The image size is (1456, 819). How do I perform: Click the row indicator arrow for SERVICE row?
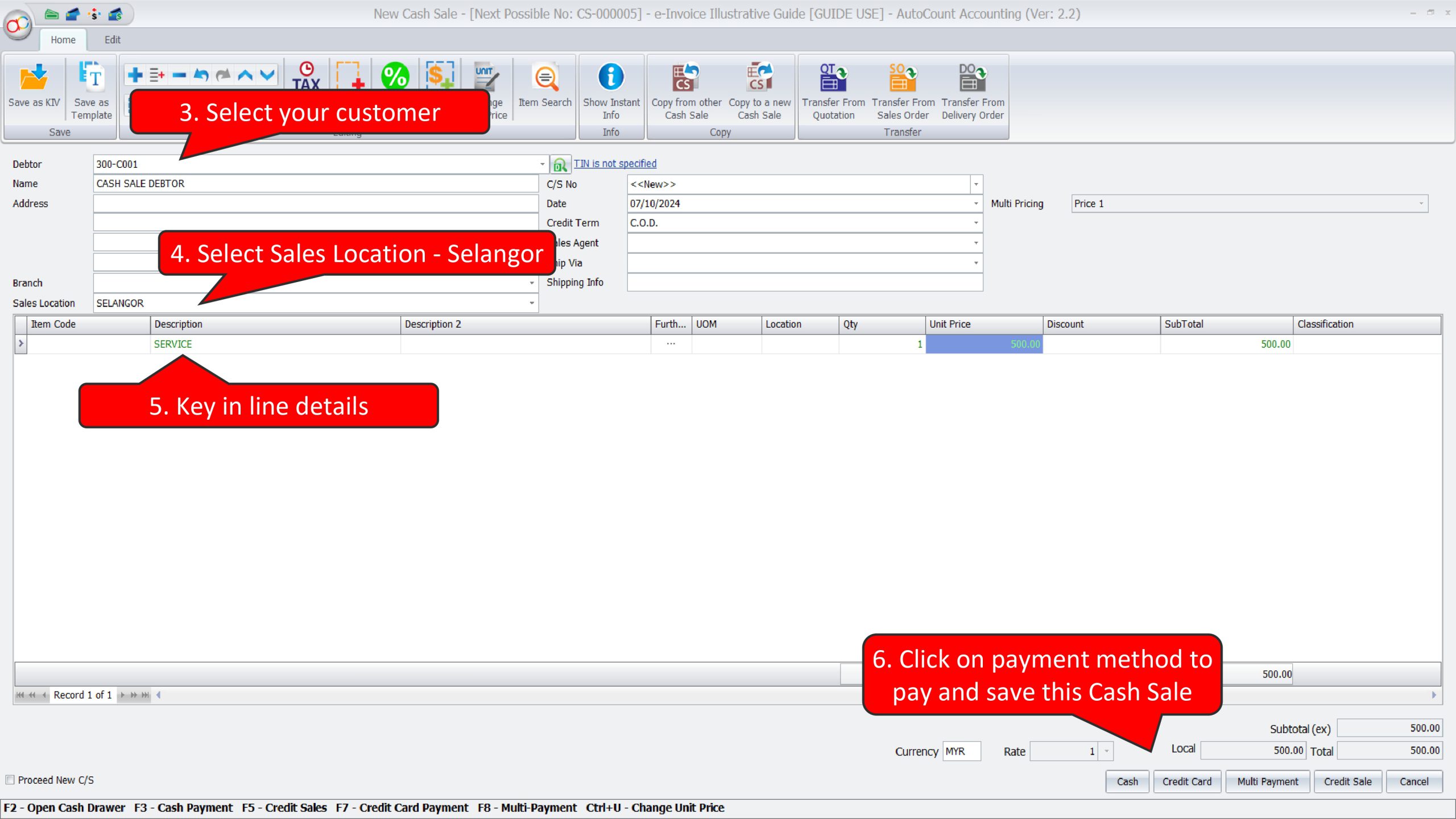tap(21, 344)
